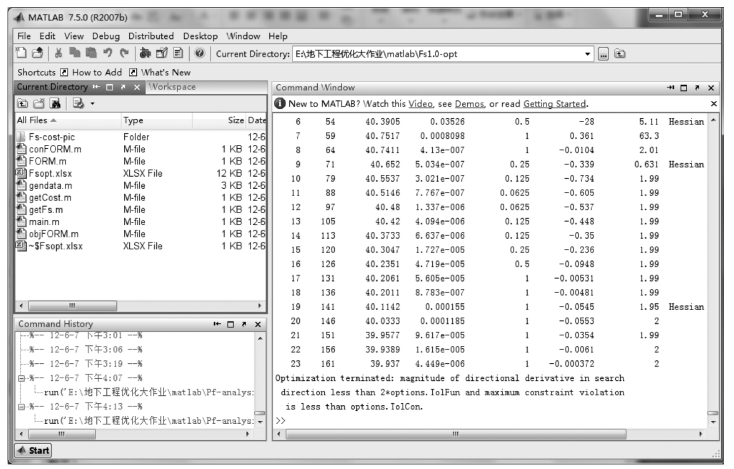
Task: Click the Paste toolbar icon
Action: coord(91,53)
